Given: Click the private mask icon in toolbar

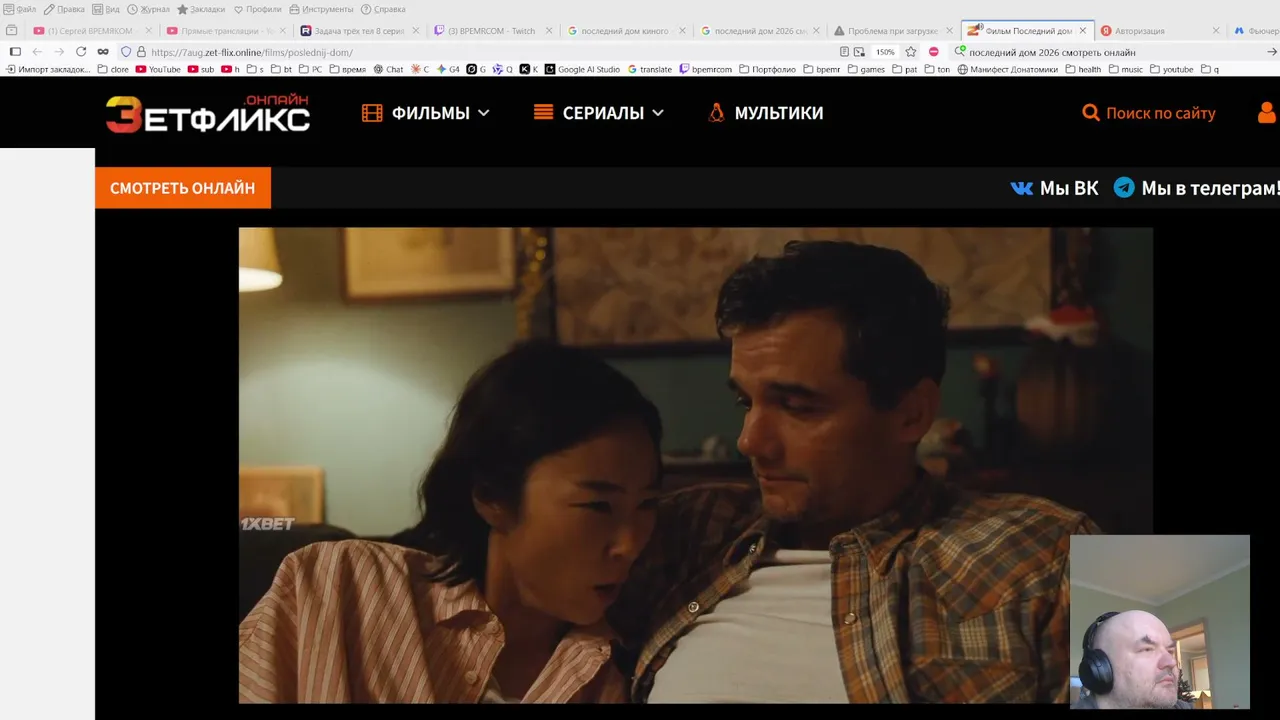Looking at the screenshot, I should click(x=103, y=52).
